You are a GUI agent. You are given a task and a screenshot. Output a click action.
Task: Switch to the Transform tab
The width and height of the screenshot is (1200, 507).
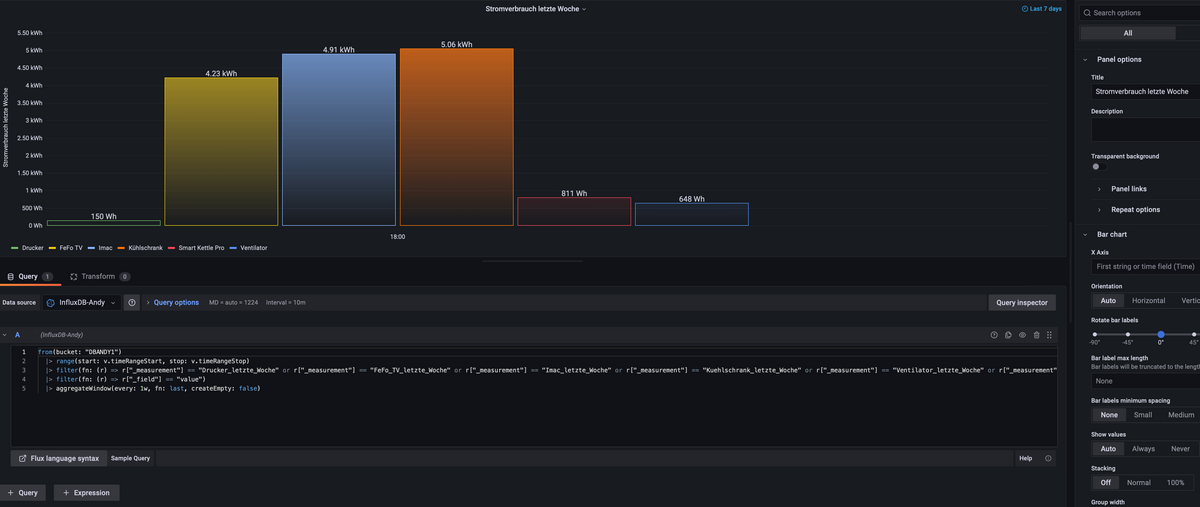(x=100, y=276)
